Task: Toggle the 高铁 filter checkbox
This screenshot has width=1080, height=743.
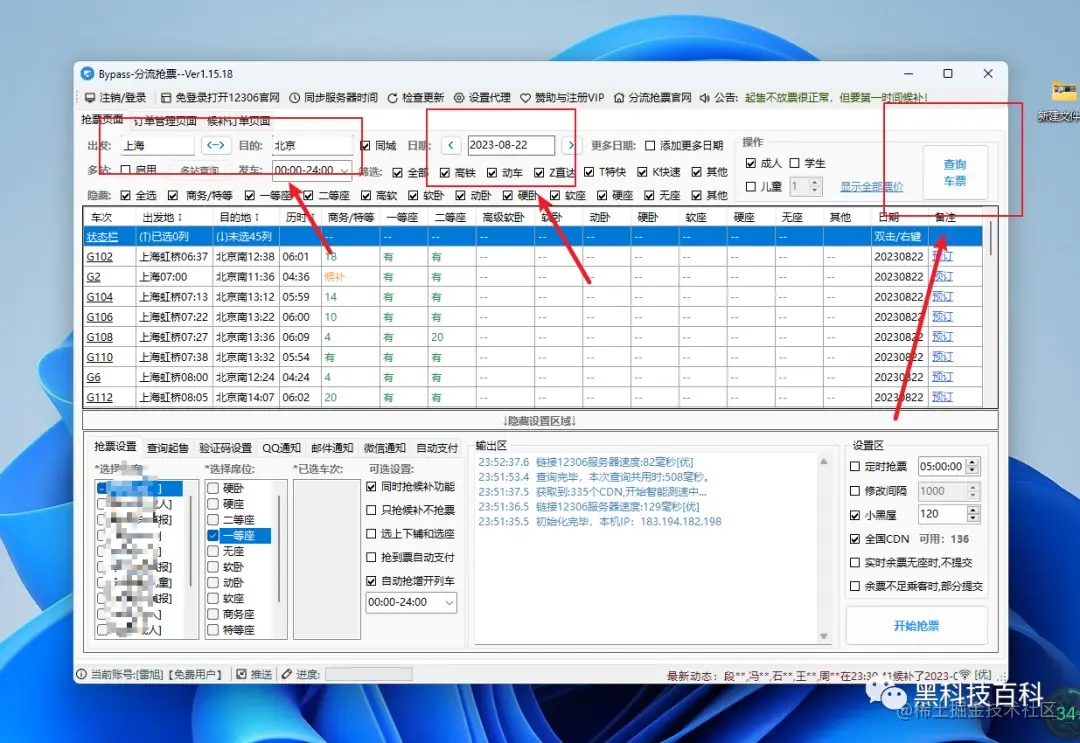Action: pos(445,172)
